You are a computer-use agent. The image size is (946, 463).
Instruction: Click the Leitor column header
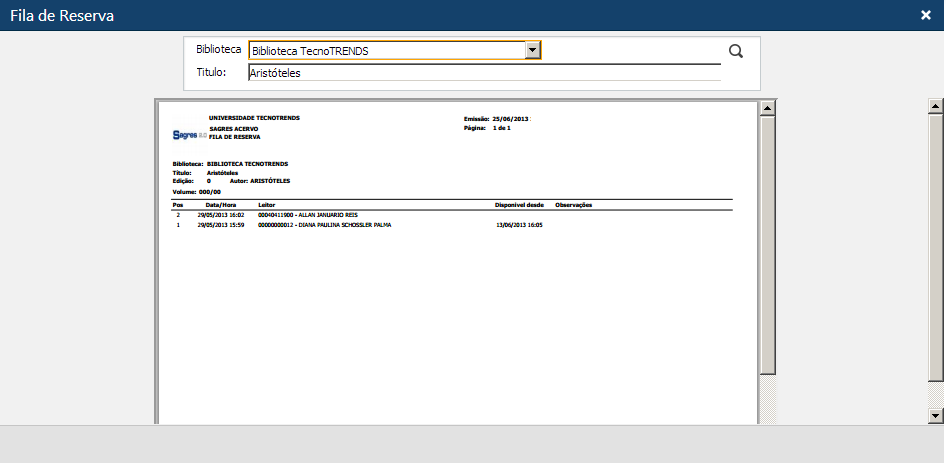pyautogui.click(x=266, y=205)
